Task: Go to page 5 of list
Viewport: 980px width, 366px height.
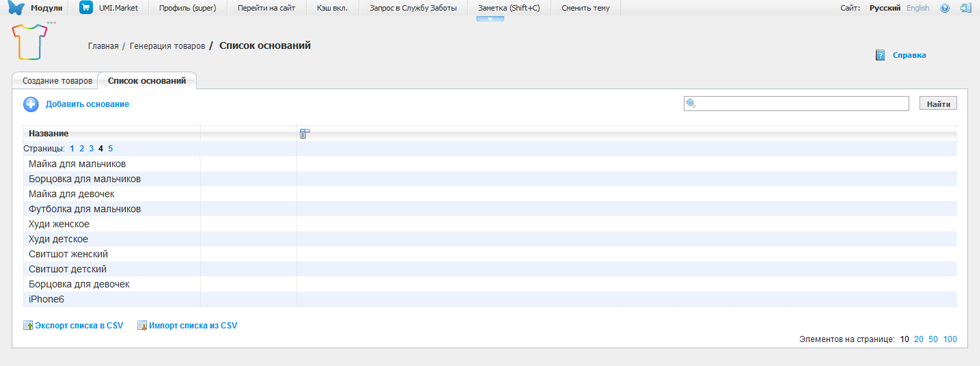Action: (111, 149)
